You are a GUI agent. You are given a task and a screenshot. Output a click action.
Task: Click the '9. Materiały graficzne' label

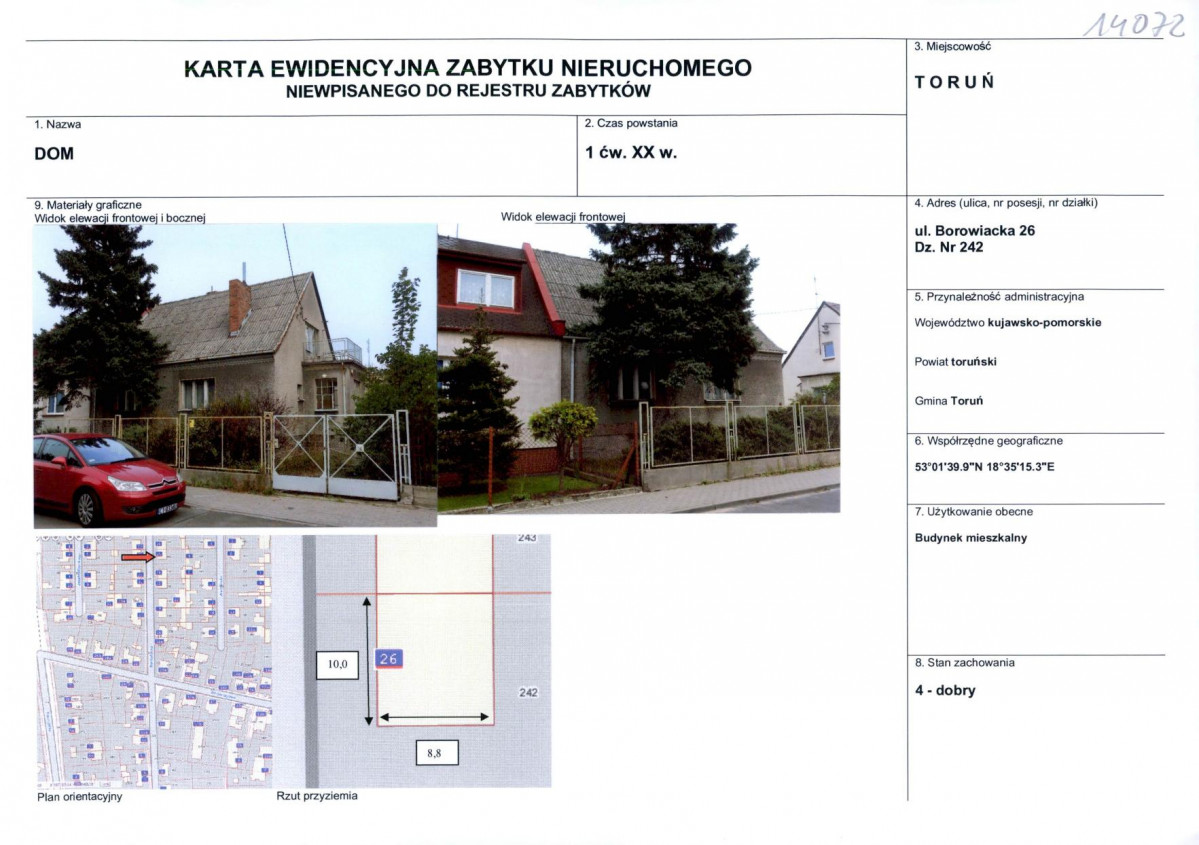pos(88,205)
